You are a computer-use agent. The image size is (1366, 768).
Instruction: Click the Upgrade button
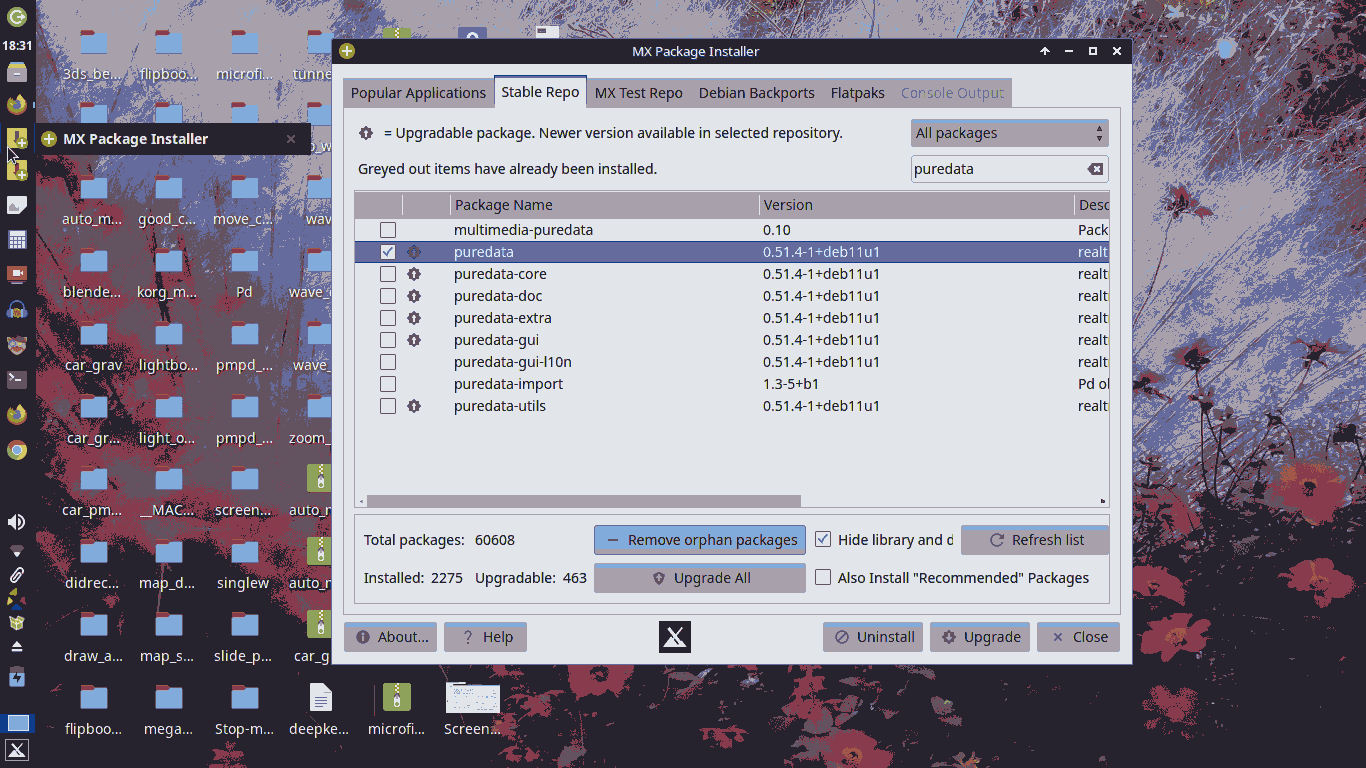pyautogui.click(x=980, y=637)
